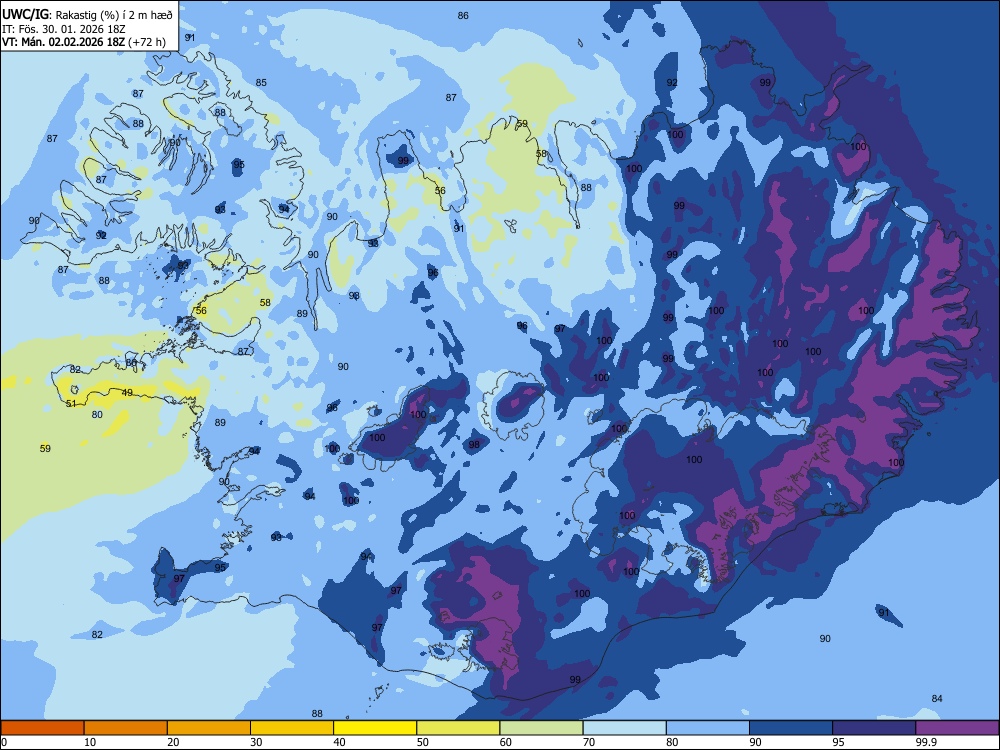Viewport: 1000px width, 750px height.
Task: Click the '49' value in the yellow area
Action: click(x=127, y=392)
